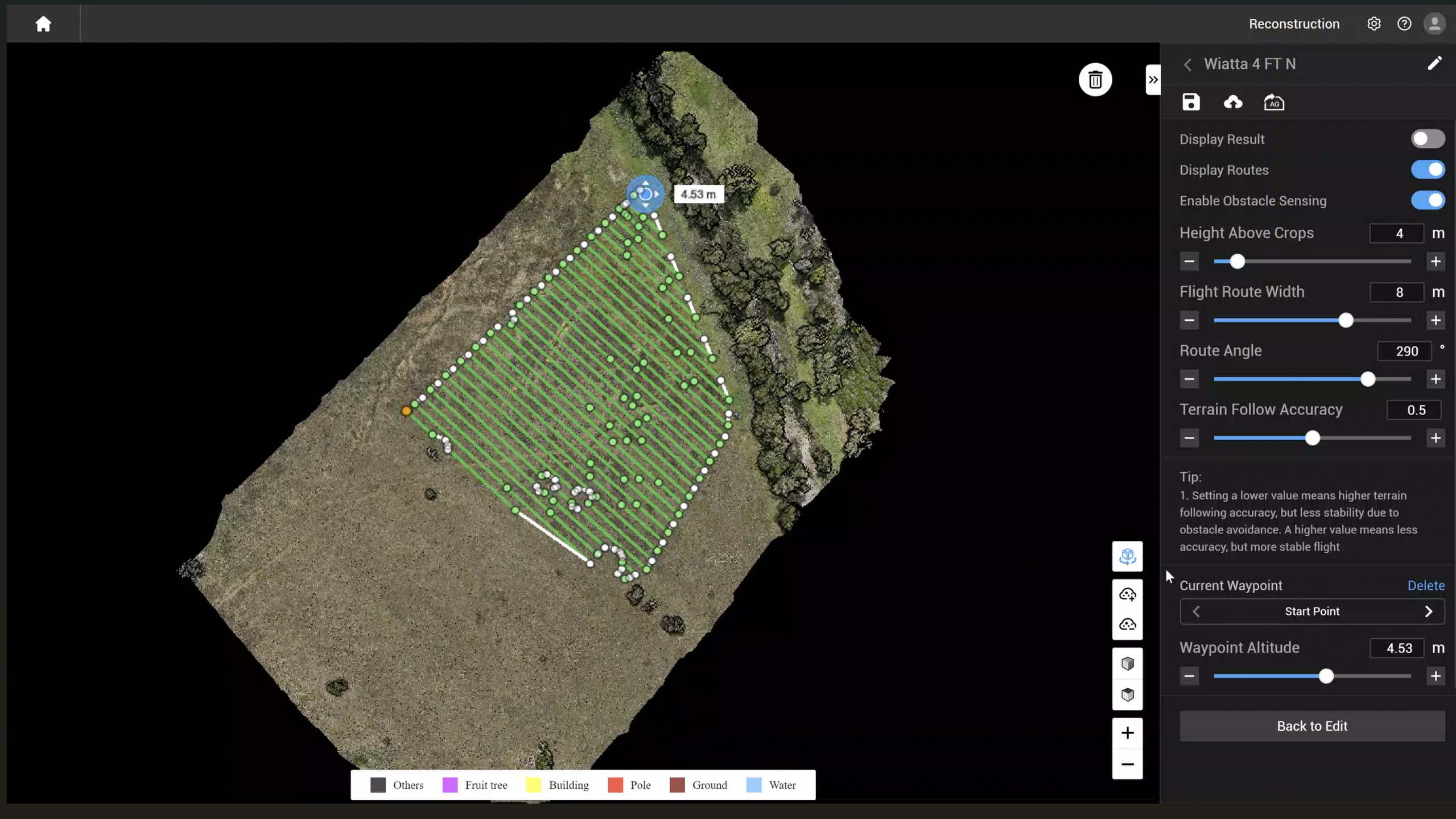Turn off Enable Obstacle Sensing
The height and width of the screenshot is (819, 1456).
[1427, 200]
